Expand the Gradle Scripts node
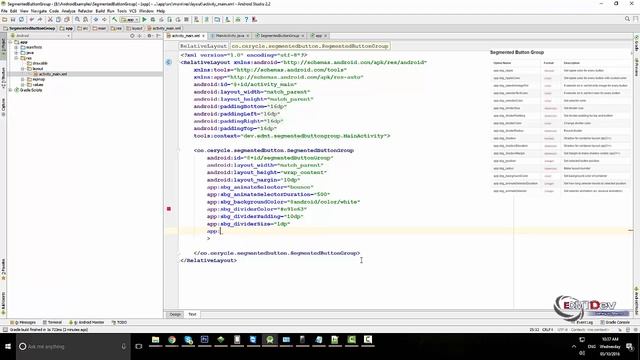The width and height of the screenshot is (640, 360). click(11, 90)
